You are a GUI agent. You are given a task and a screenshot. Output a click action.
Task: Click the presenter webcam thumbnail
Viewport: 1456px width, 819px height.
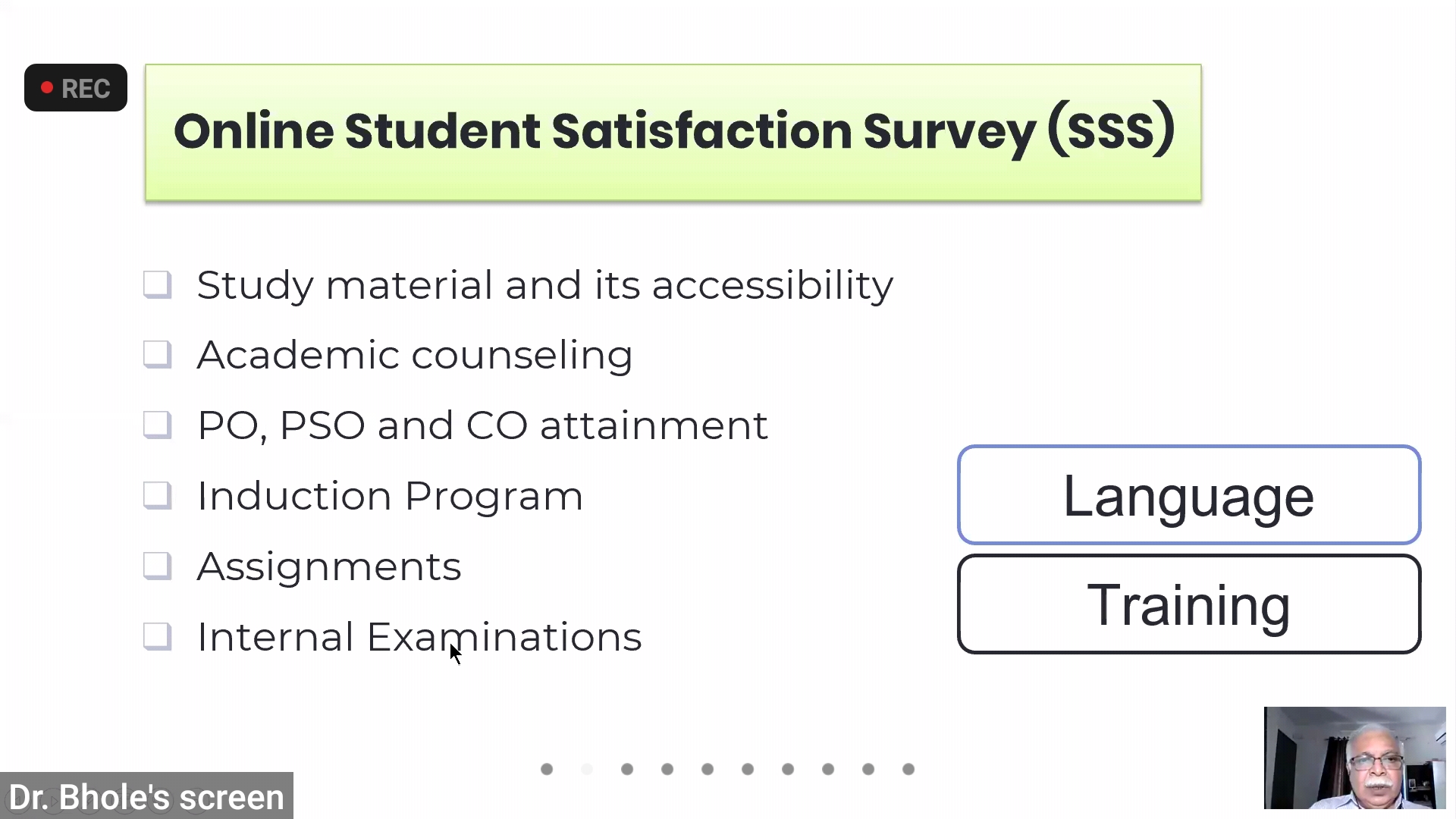1355,758
